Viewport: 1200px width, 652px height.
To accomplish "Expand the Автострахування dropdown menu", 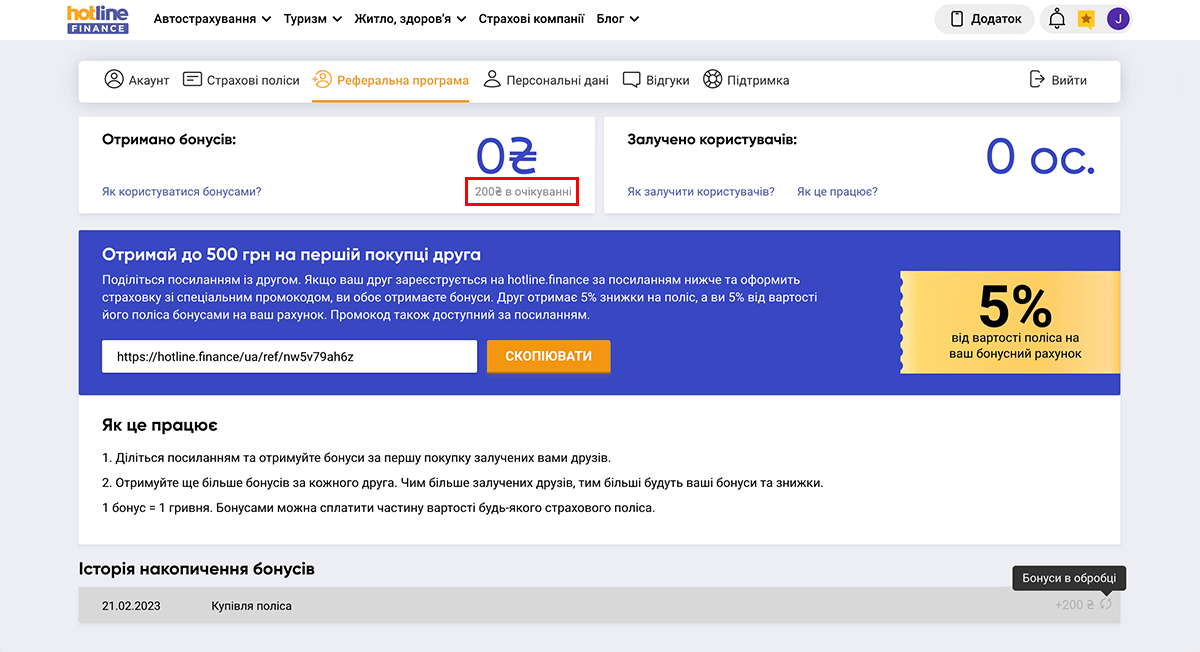I will 212,19.
